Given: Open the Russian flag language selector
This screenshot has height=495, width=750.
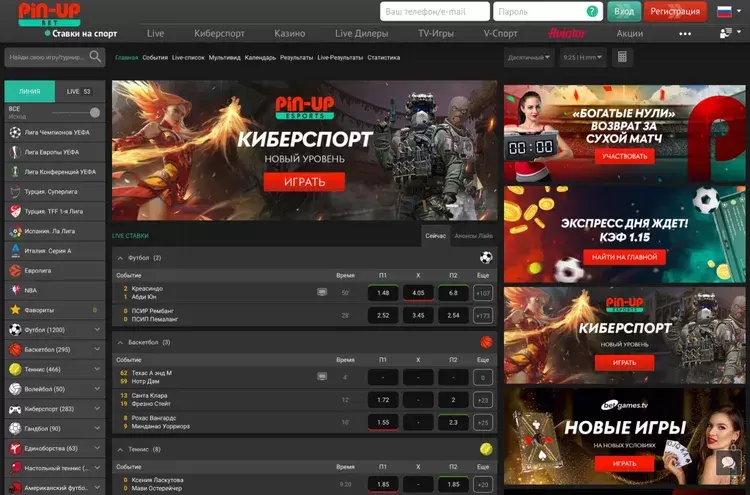Looking at the screenshot, I should (x=724, y=11).
